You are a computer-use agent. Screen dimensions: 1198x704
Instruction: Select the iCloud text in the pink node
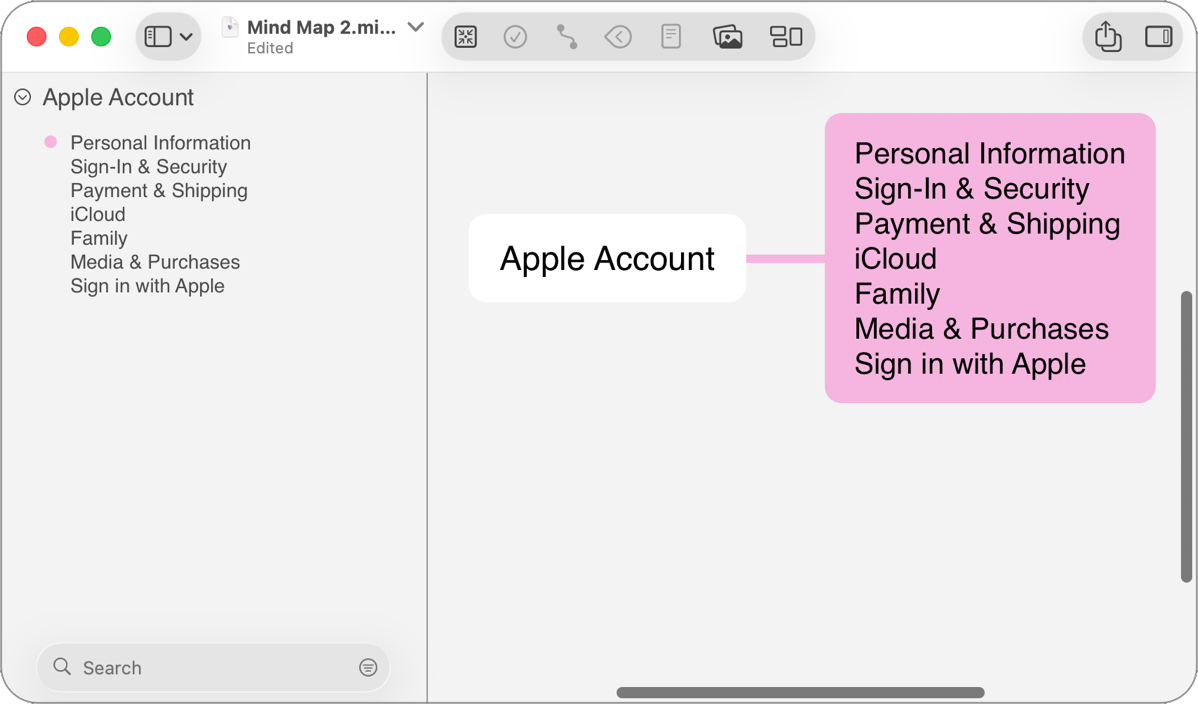[895, 258]
